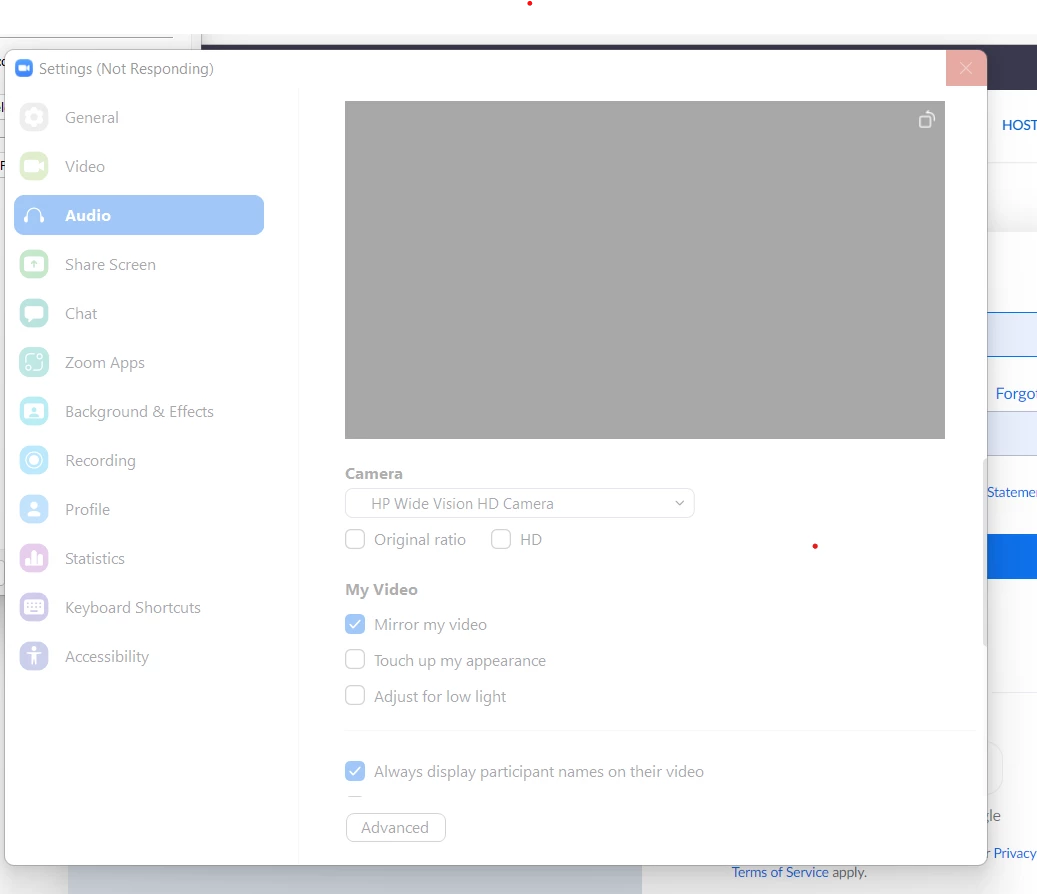Enable the Original ratio checkbox

pos(355,540)
